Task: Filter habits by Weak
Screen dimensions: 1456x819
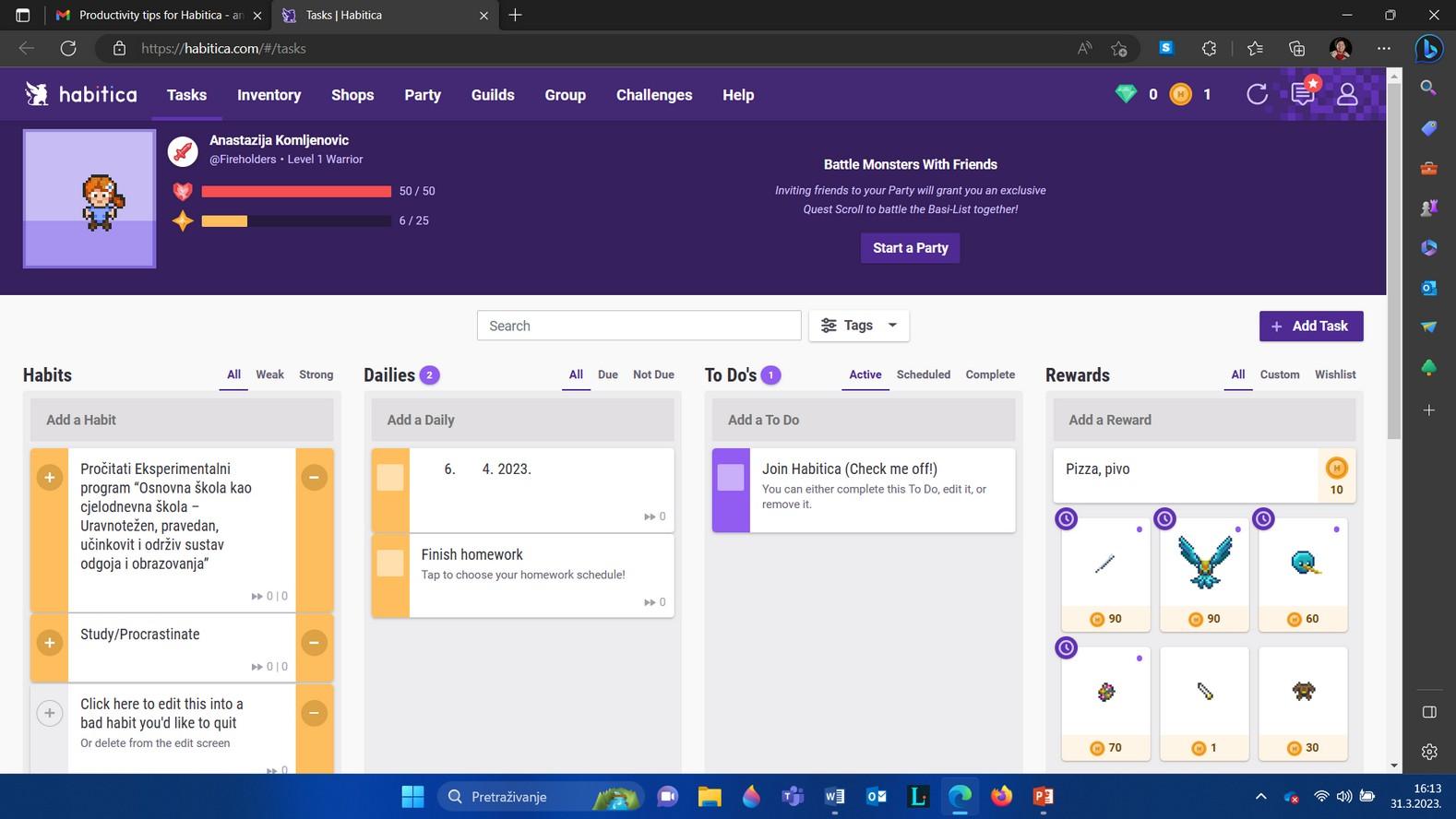Action: pyautogui.click(x=269, y=374)
